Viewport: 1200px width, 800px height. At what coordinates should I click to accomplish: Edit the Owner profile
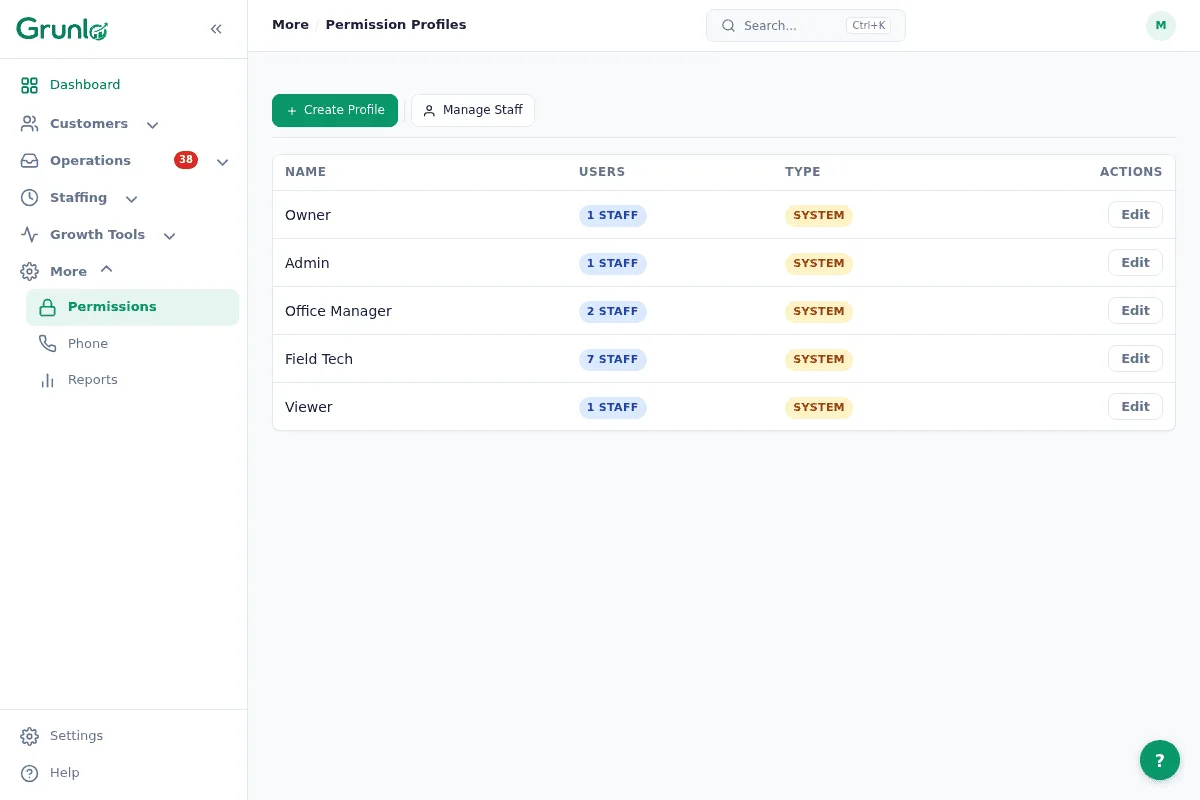(x=1135, y=215)
